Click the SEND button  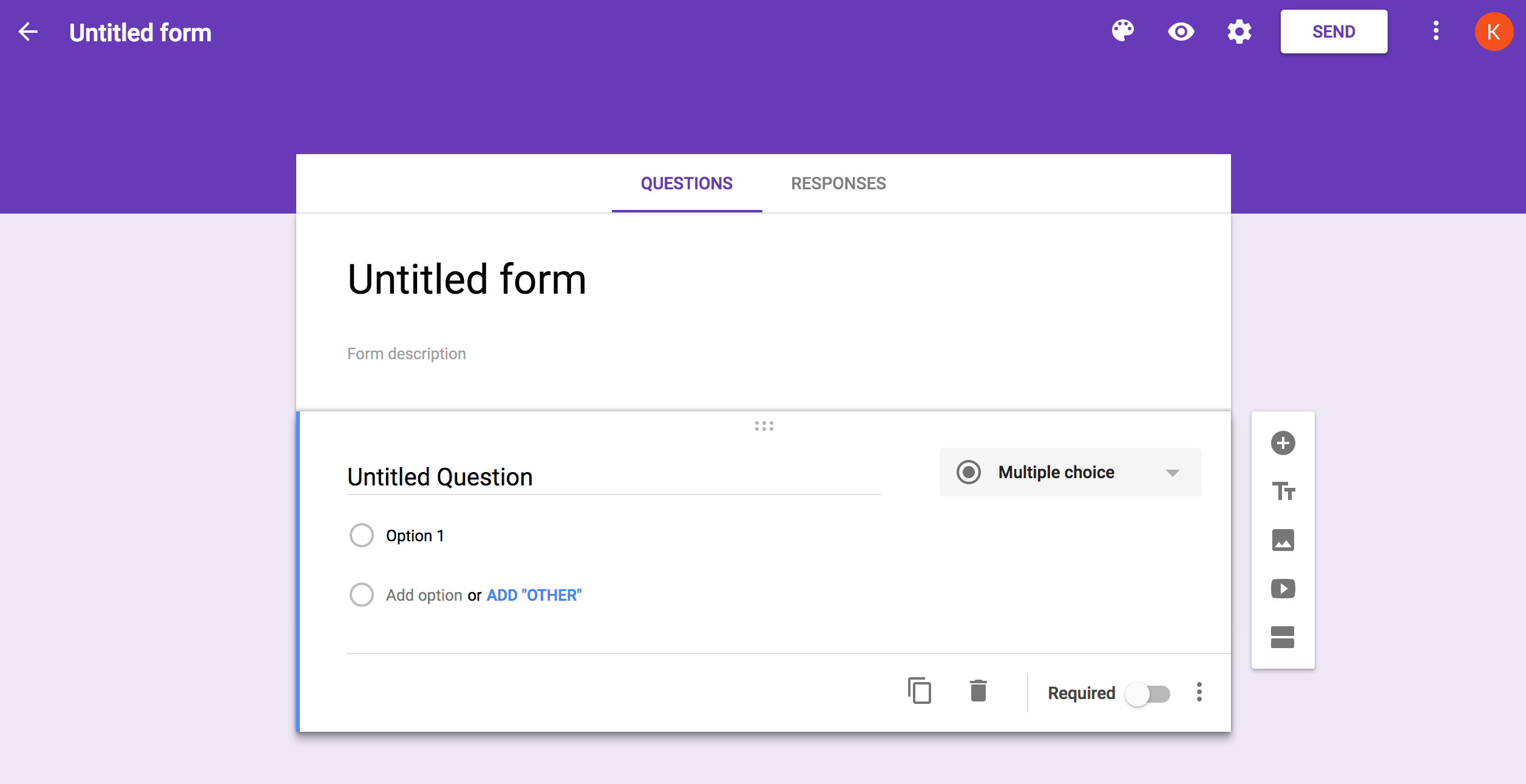tap(1334, 32)
